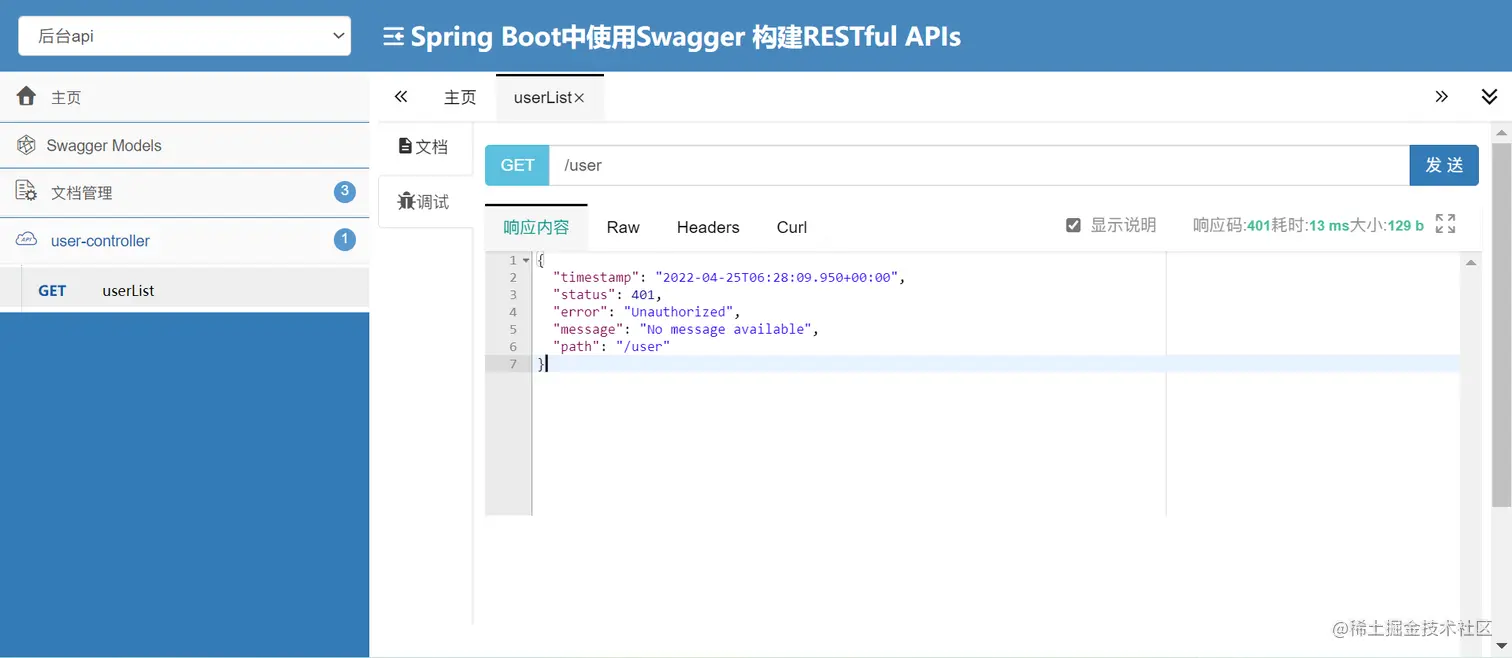Click the "path": "/user" line
This screenshot has width=1512, height=658.
tap(611, 346)
